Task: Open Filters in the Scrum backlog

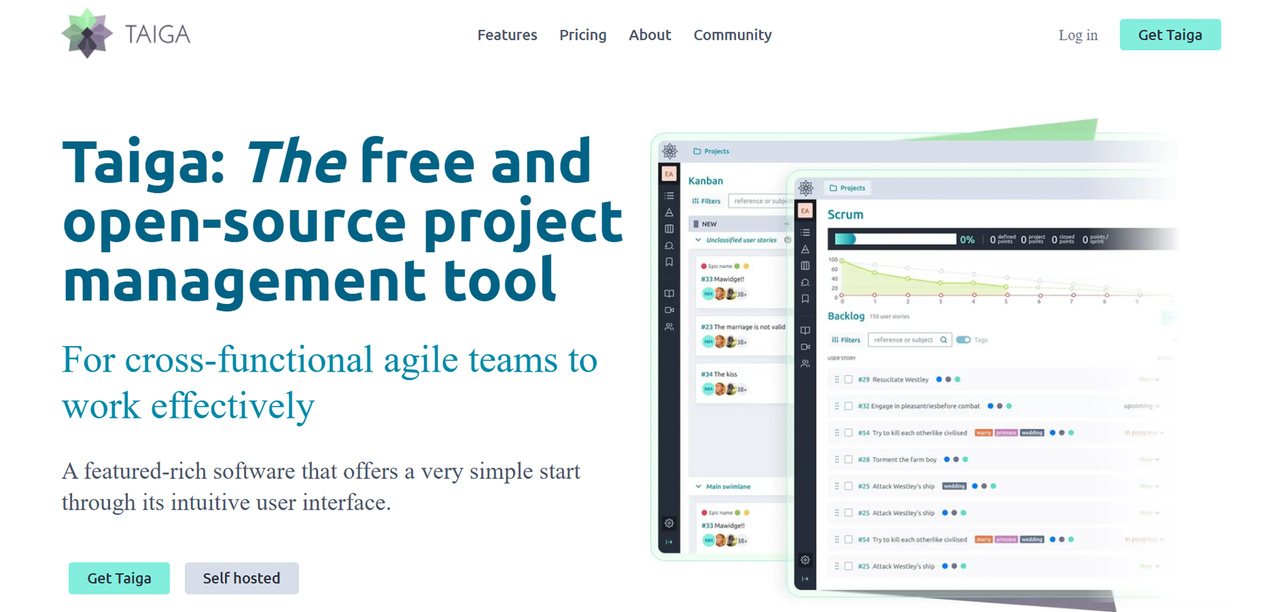Action: coord(845,340)
